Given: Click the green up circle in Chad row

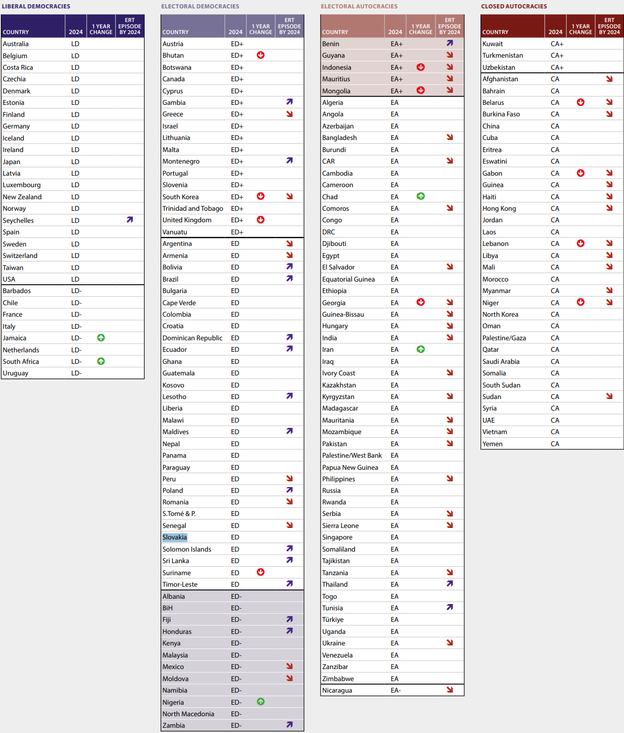Looking at the screenshot, I should 421,197.
